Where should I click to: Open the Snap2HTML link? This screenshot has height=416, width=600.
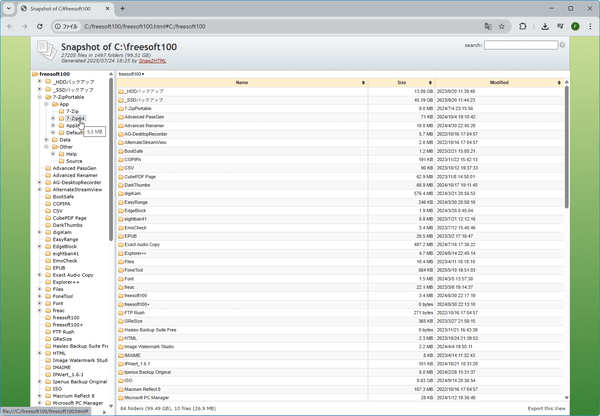(x=152, y=61)
